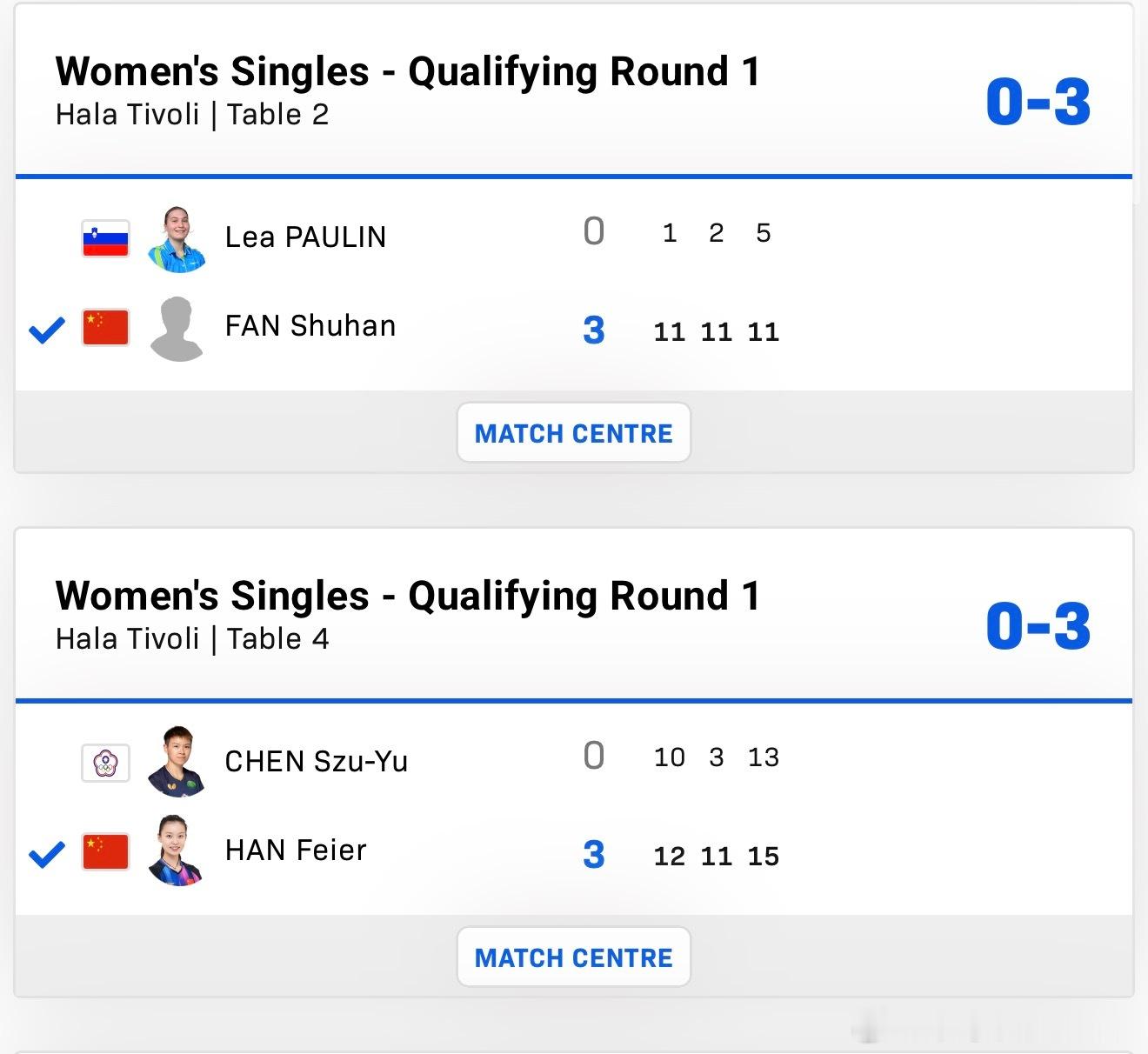1148x1054 pixels.
Task: Open Match Centre for the Table 4 match
Action: tap(574, 957)
